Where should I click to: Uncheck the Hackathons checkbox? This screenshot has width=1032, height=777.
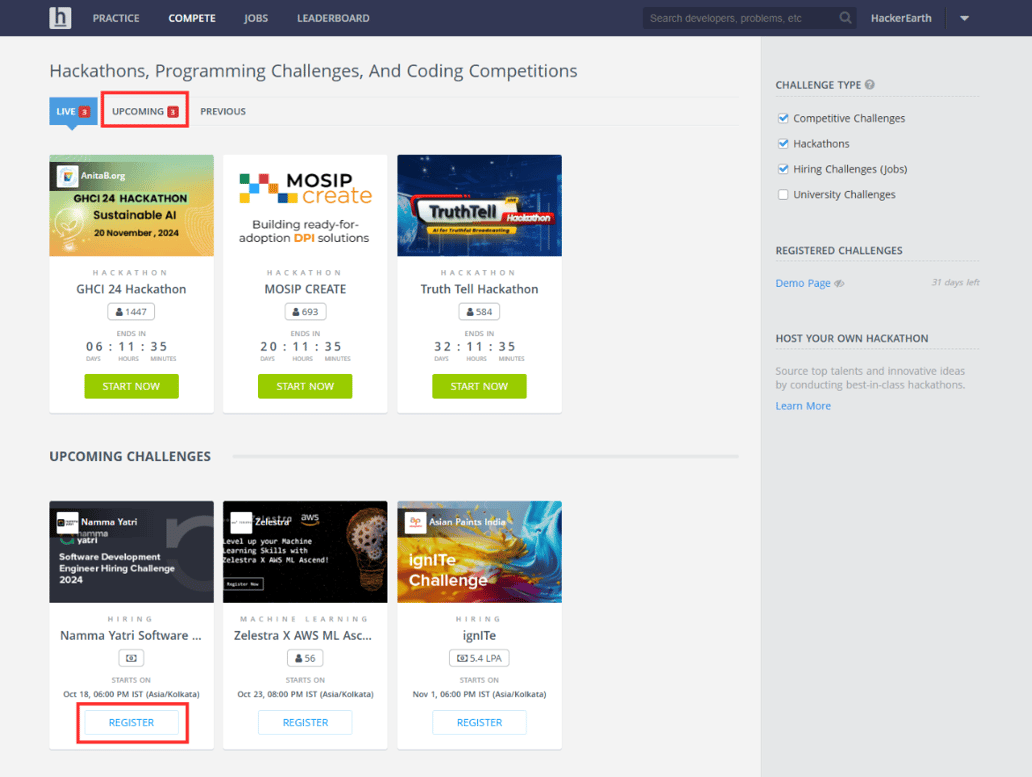click(x=783, y=144)
